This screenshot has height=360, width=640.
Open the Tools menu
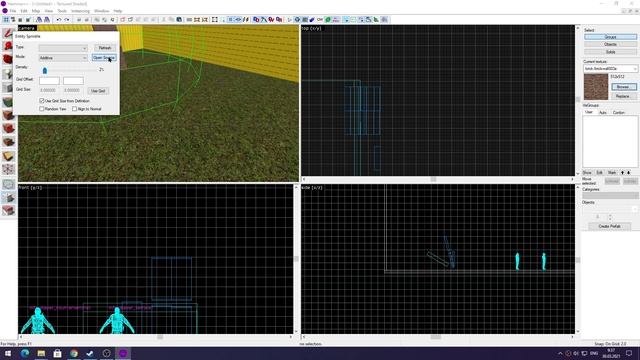tap(62, 11)
